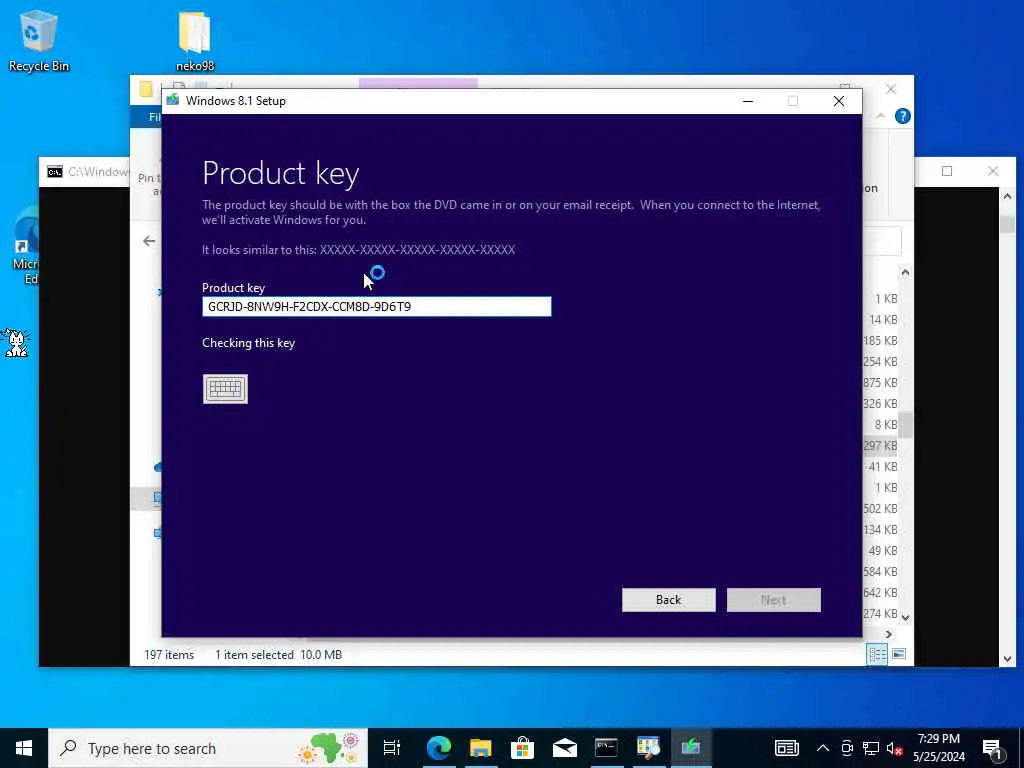Close the File Explorer window
This screenshot has width=1024, height=768.
pyautogui.click(x=891, y=89)
